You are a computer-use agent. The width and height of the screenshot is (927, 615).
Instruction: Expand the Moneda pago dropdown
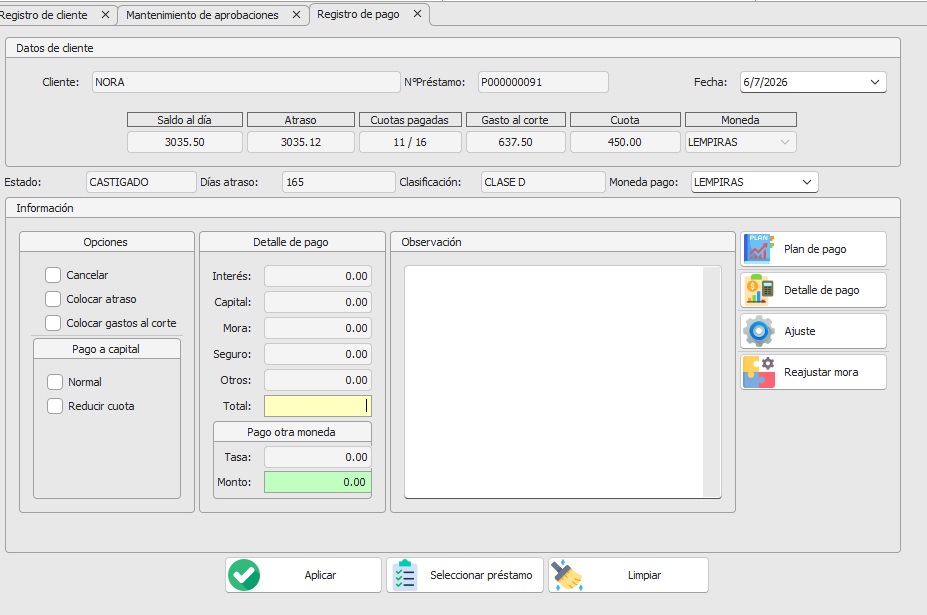(807, 182)
